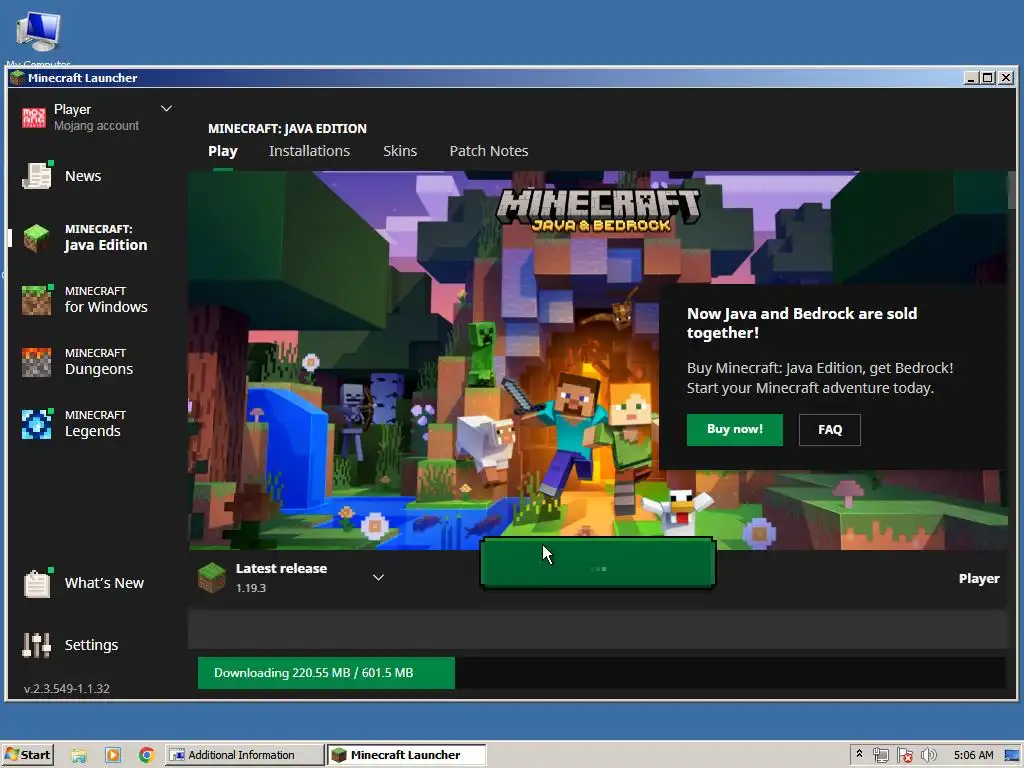Open Minecraft for Windows dirt block icon
Viewport: 1024px width, 768px height.
(37, 300)
